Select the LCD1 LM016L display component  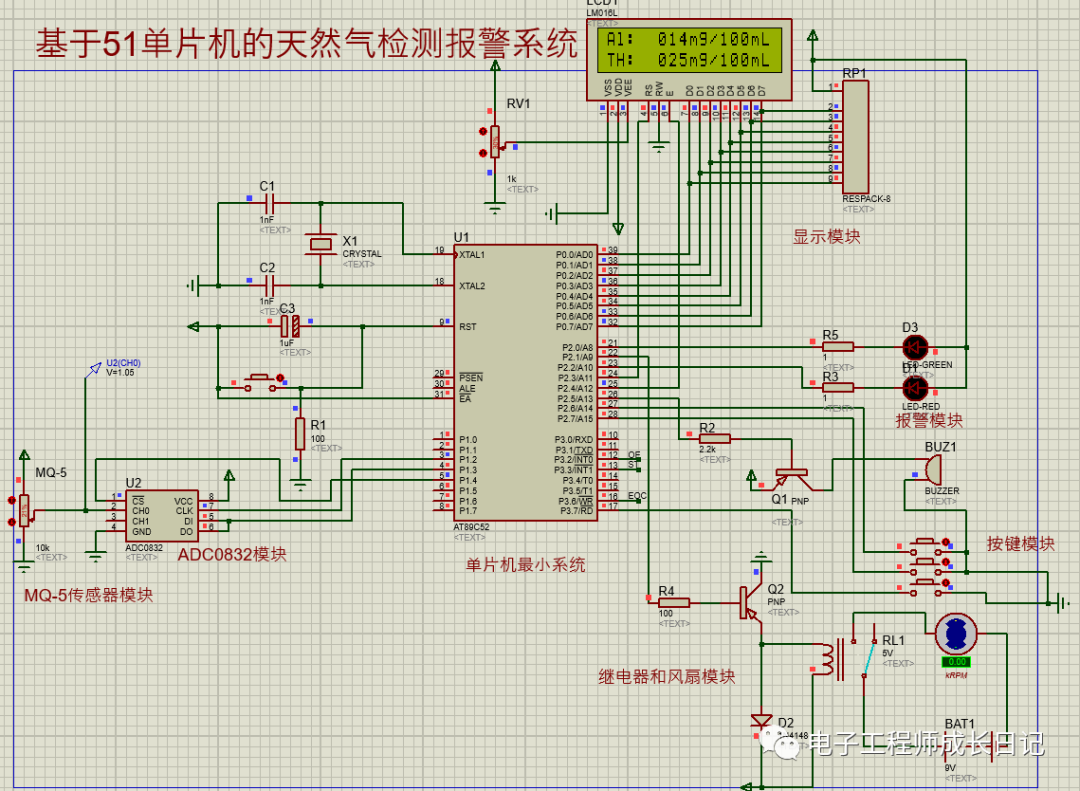tap(689, 60)
